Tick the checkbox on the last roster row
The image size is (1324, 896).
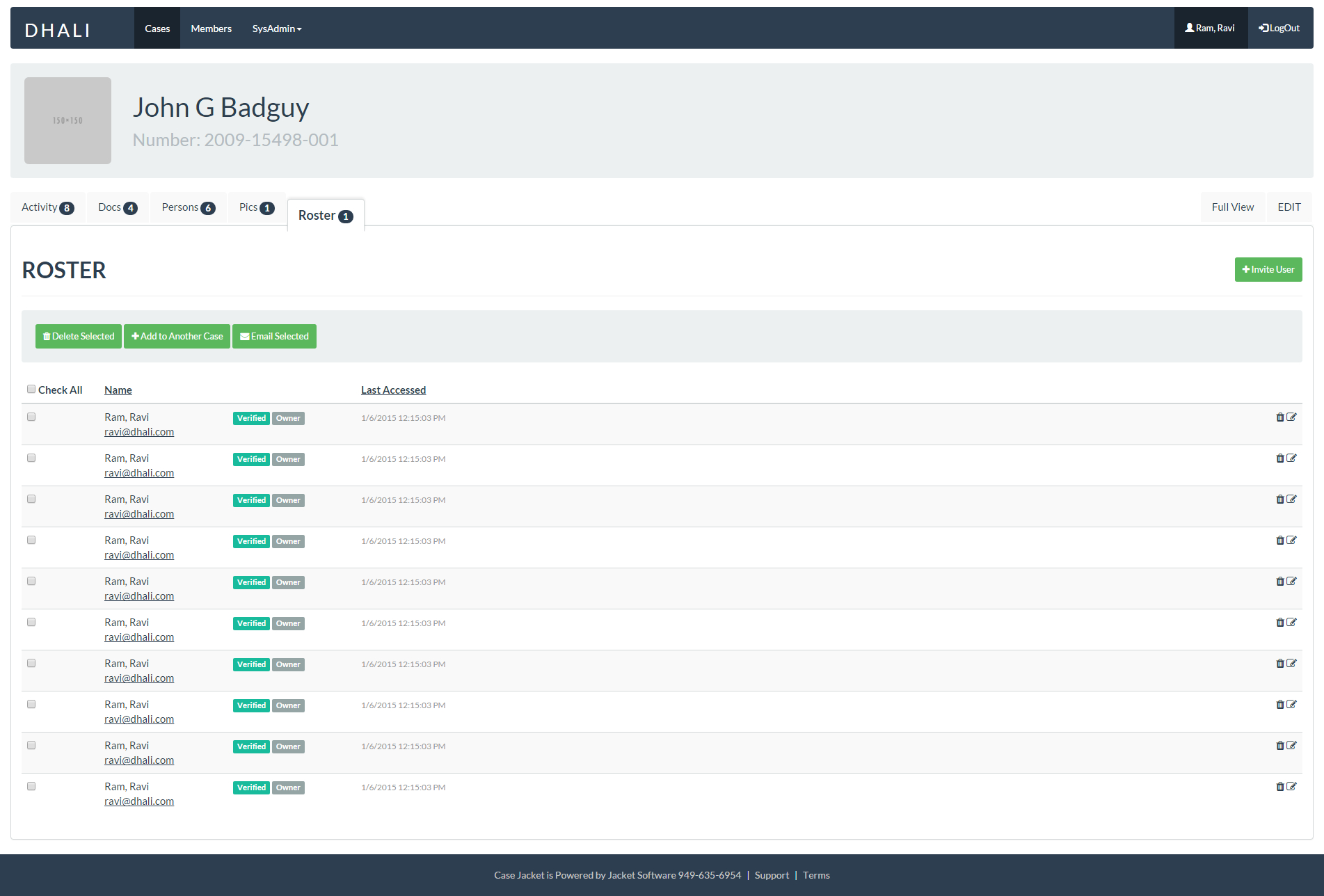tap(31, 786)
